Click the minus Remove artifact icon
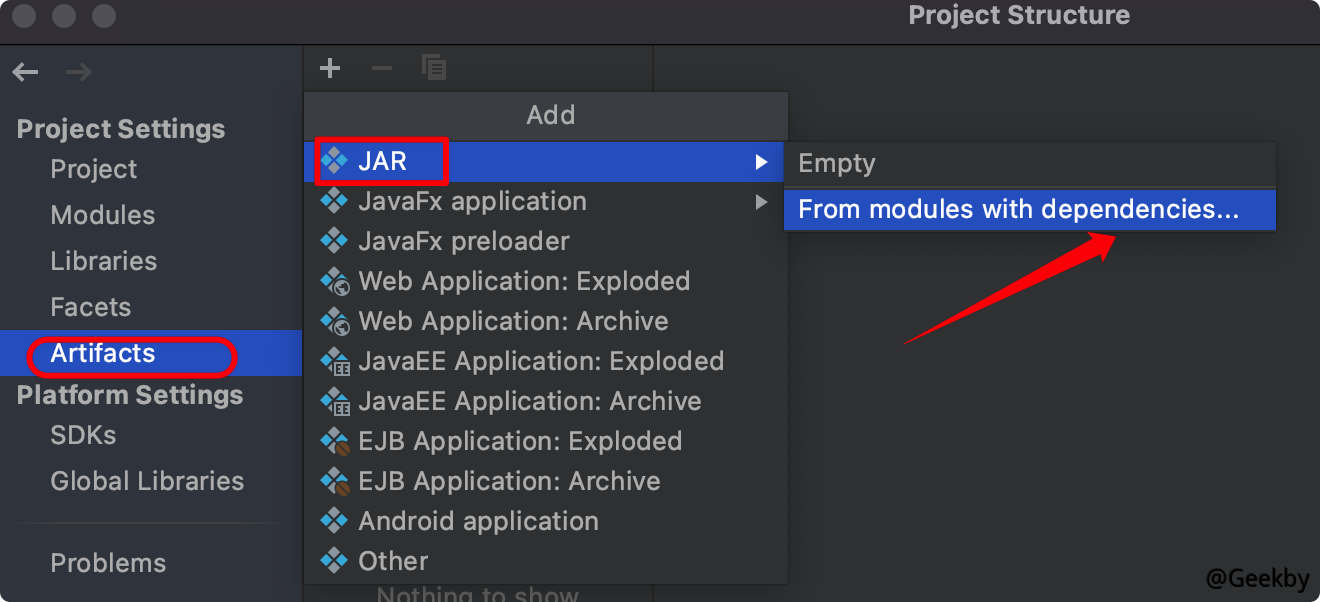1320x602 pixels. 381,69
